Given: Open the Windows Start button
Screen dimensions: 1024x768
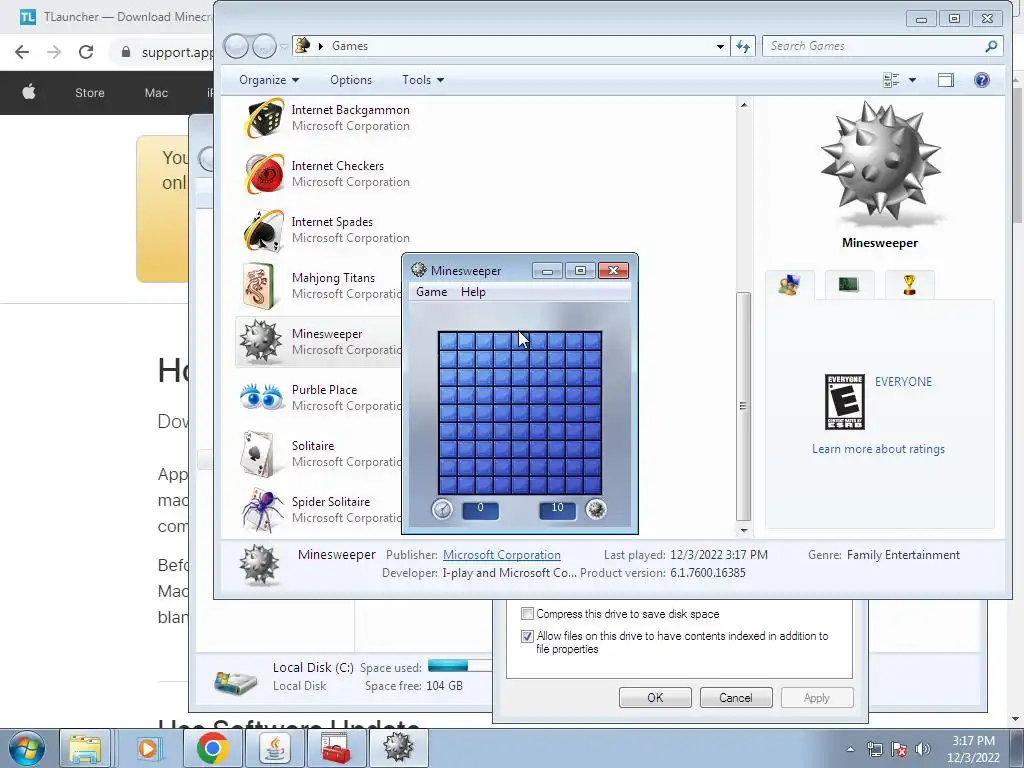Looking at the screenshot, I should point(26,748).
